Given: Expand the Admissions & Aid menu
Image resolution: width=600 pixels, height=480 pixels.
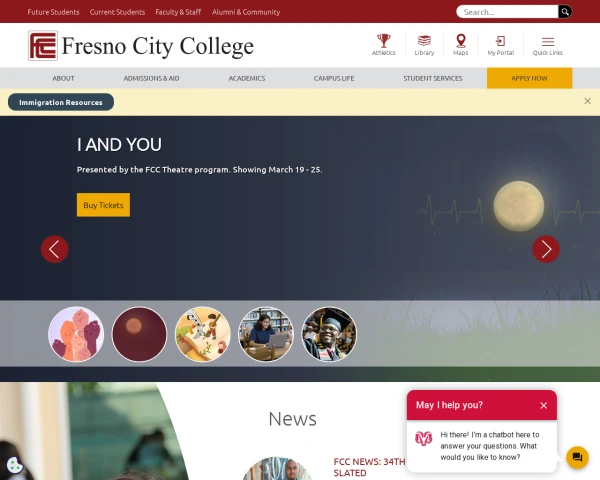Looking at the screenshot, I should pyautogui.click(x=151, y=78).
